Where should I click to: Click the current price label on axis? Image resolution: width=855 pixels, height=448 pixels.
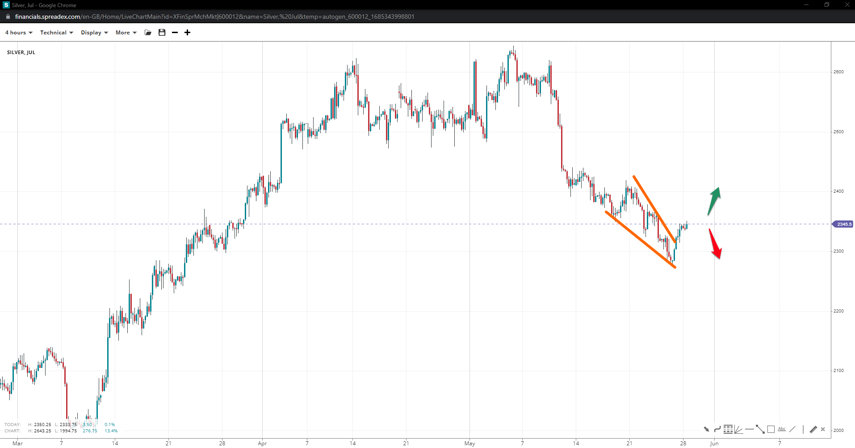[x=843, y=224]
